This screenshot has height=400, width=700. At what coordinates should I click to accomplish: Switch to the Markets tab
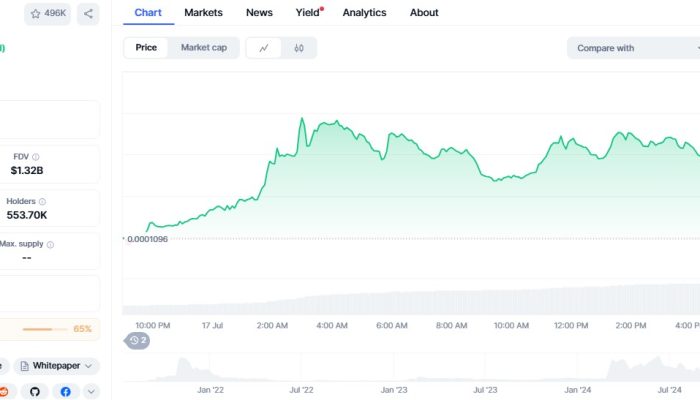203,13
